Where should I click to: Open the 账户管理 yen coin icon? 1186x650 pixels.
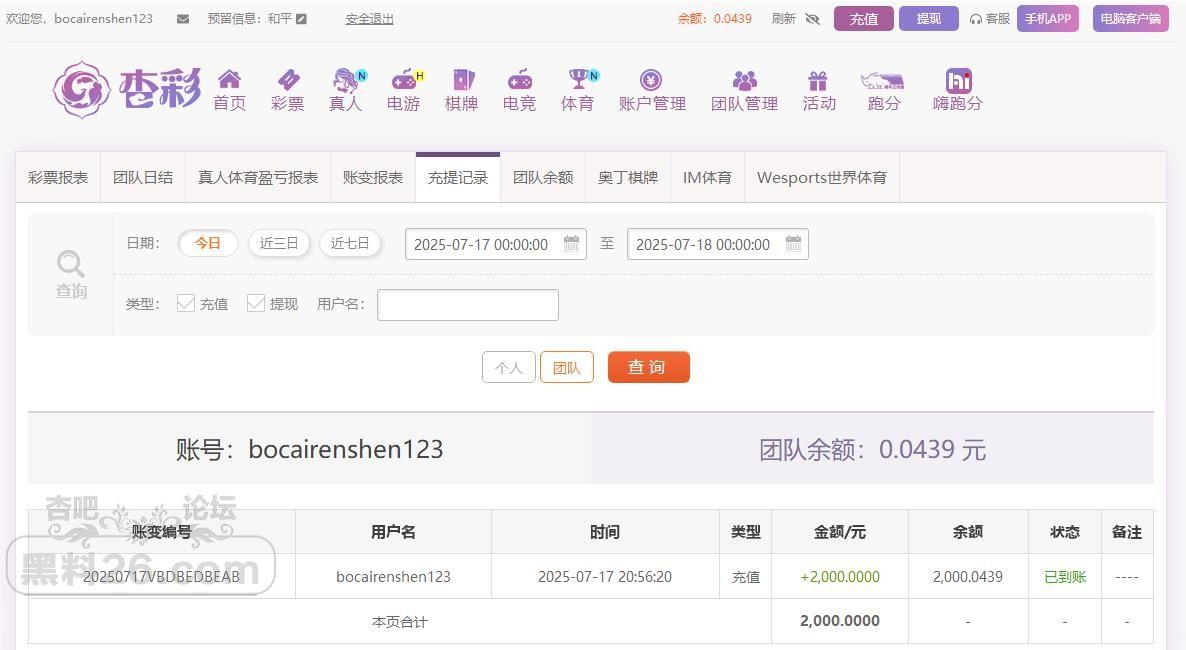(x=650, y=79)
